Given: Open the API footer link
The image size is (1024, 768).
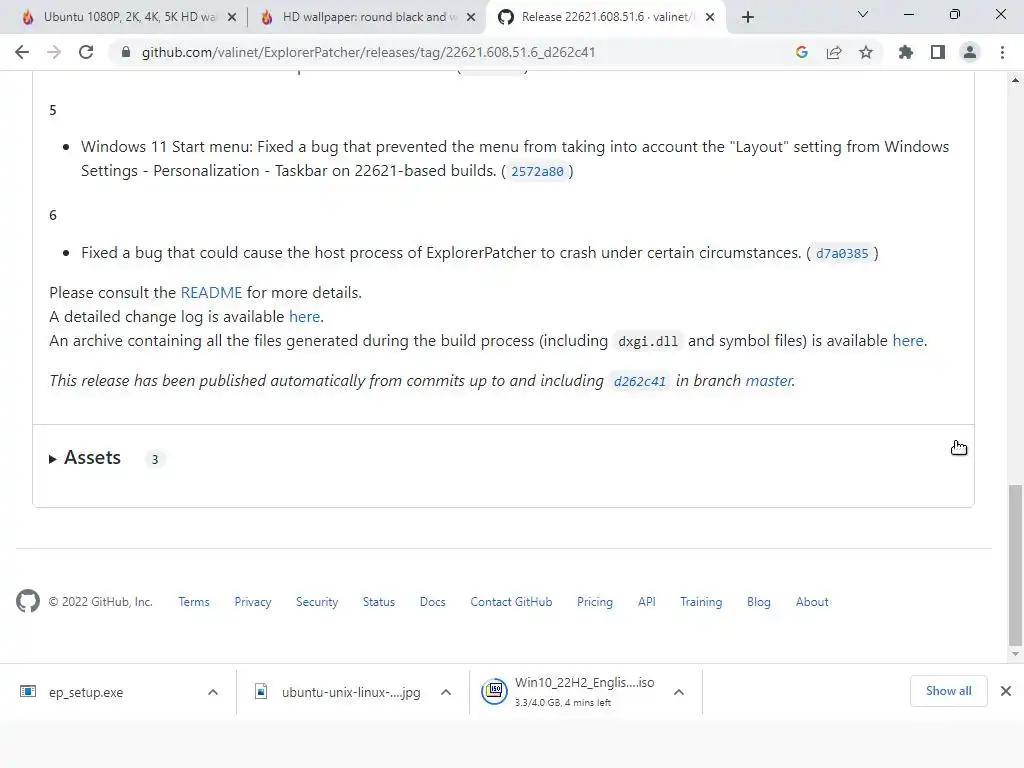Looking at the screenshot, I should coord(647,601).
